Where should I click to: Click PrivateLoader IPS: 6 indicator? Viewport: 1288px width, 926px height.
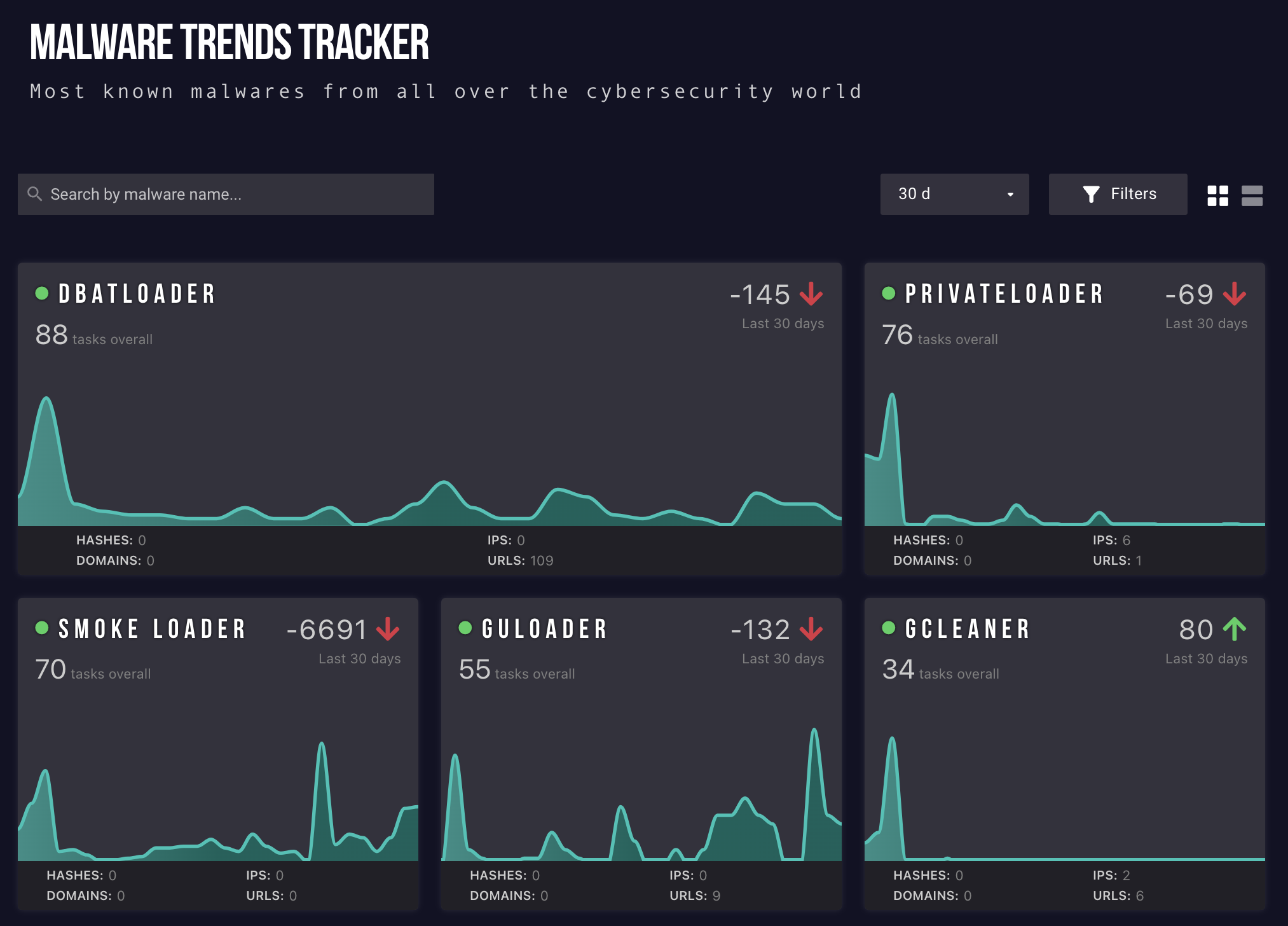(1111, 540)
